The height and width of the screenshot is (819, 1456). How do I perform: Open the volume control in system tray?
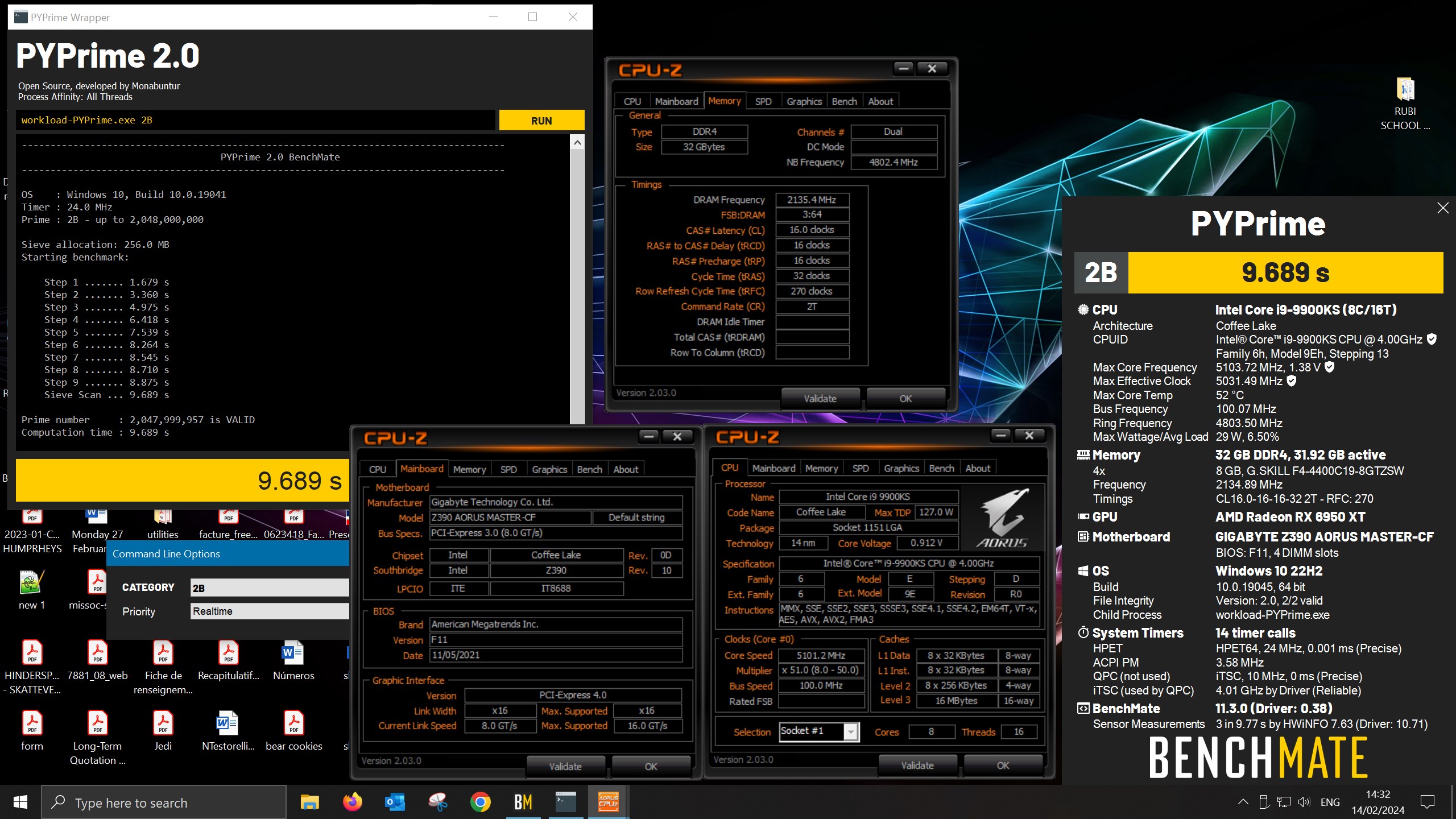tap(1304, 802)
